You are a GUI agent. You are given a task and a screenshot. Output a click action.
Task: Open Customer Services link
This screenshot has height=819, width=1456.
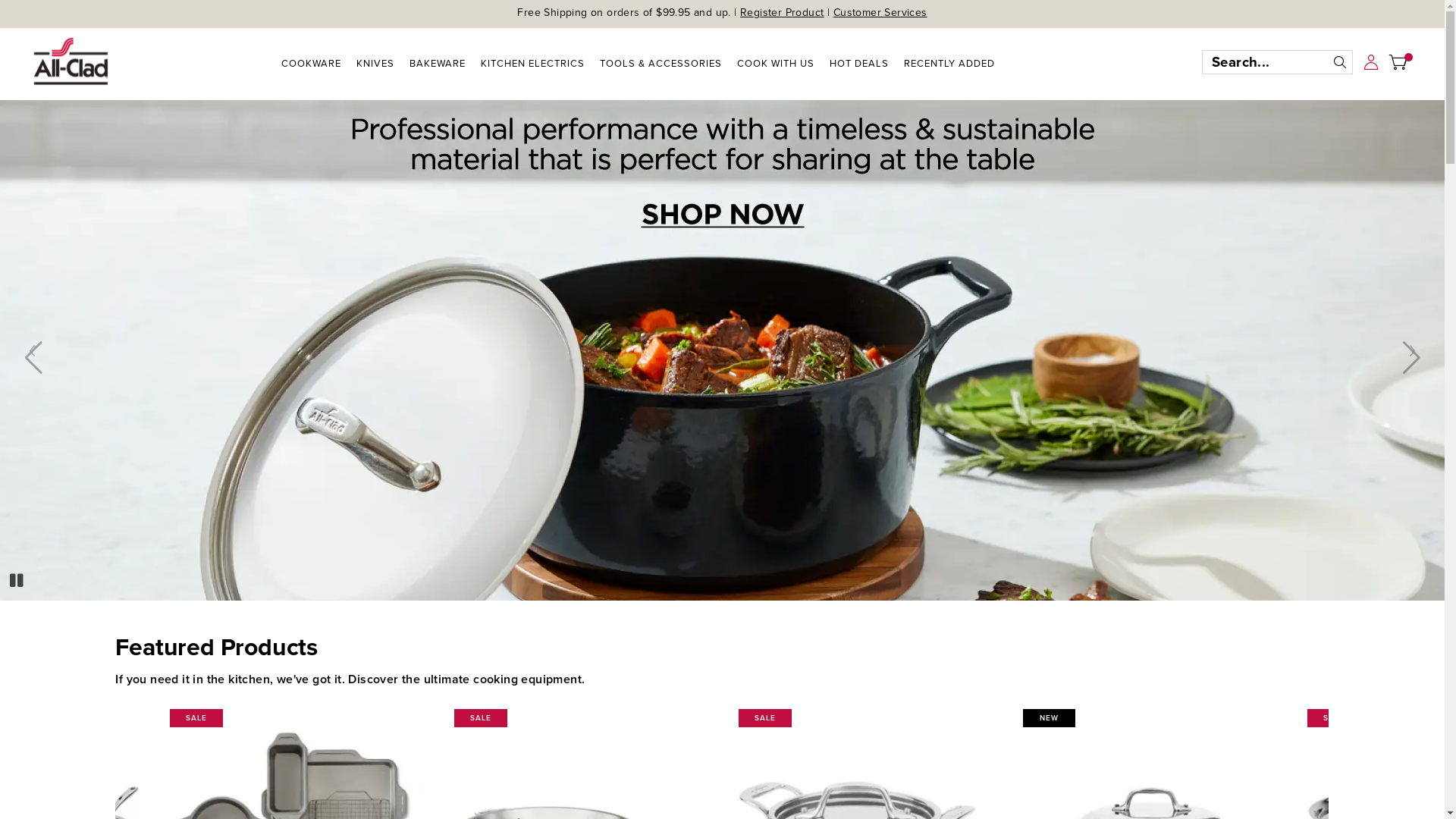[x=880, y=13]
